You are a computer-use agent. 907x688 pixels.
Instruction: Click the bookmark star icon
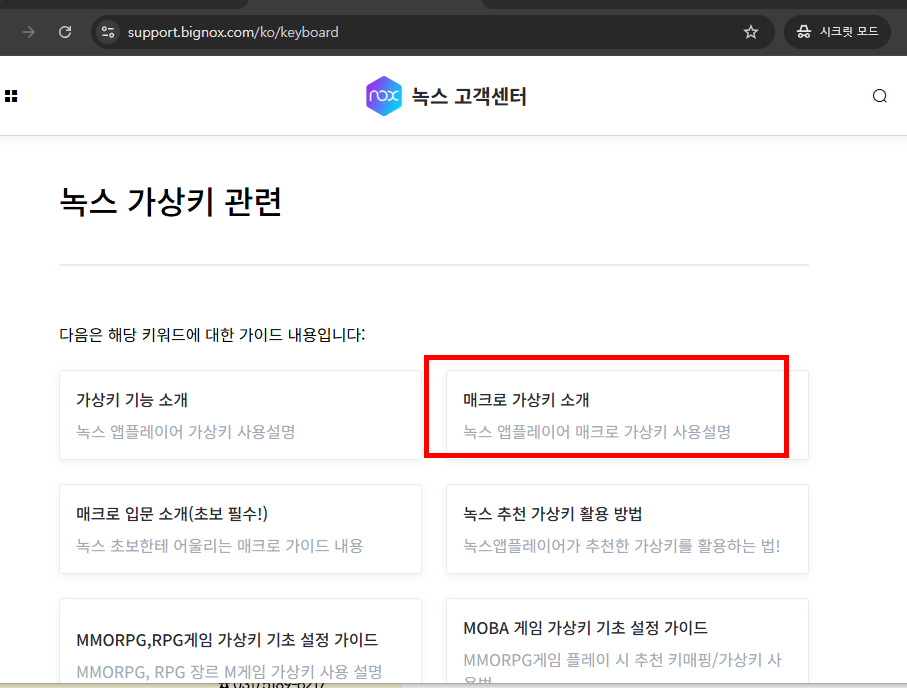[750, 31]
